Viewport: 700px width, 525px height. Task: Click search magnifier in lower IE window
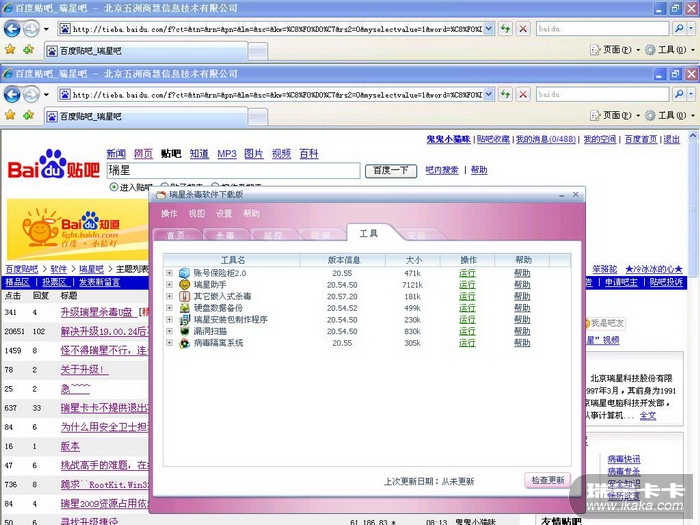click(679, 94)
